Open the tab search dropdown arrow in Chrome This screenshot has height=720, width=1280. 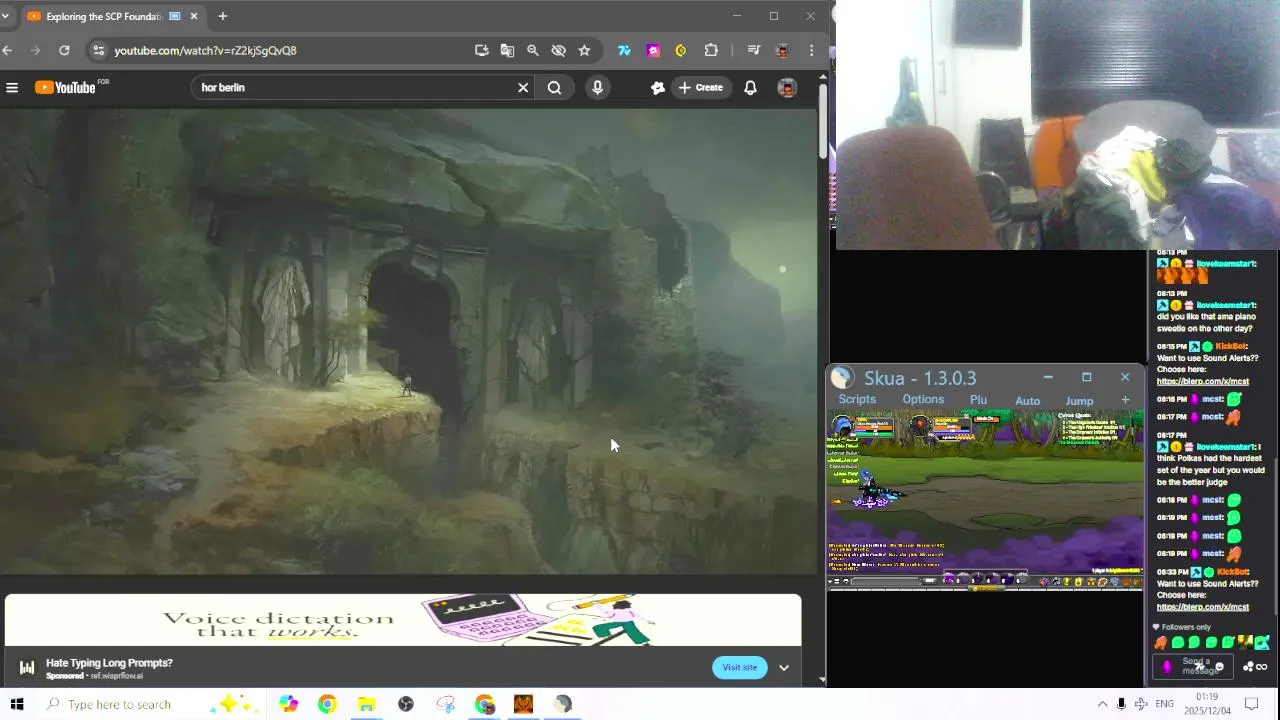point(5,16)
